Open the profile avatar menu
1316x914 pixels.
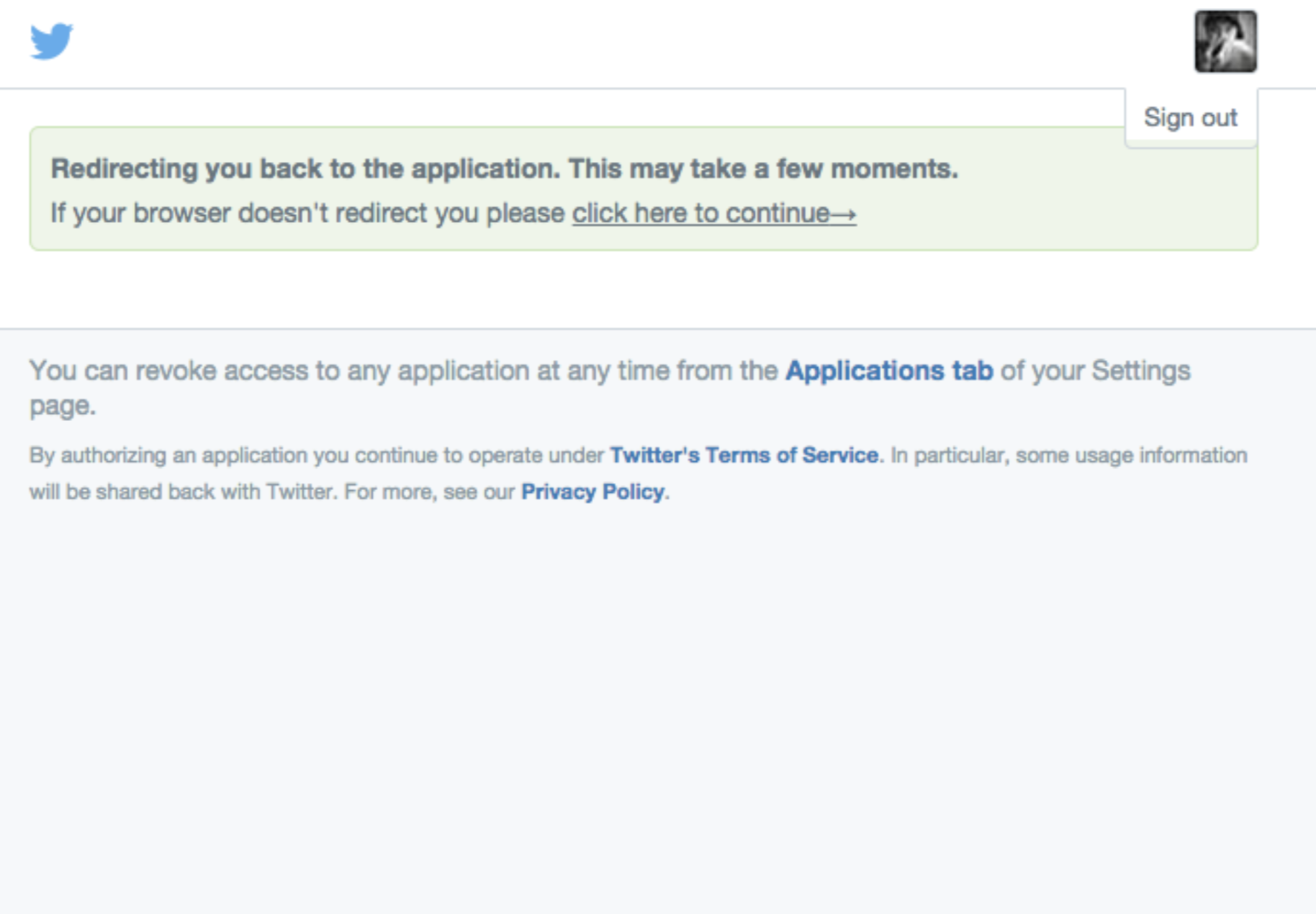pyautogui.click(x=1225, y=41)
